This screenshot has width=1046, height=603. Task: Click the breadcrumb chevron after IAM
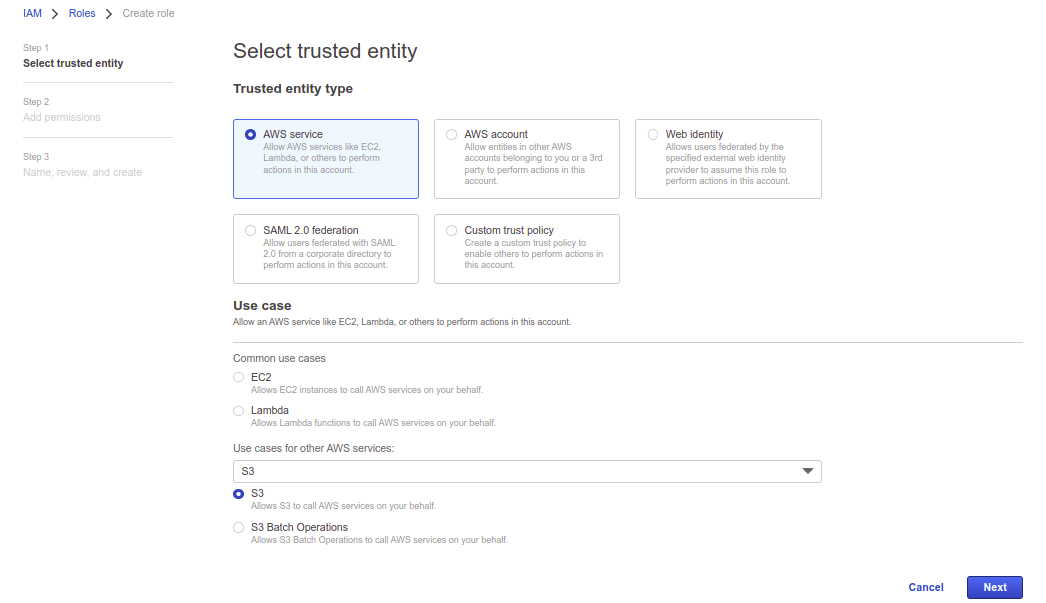(55, 14)
